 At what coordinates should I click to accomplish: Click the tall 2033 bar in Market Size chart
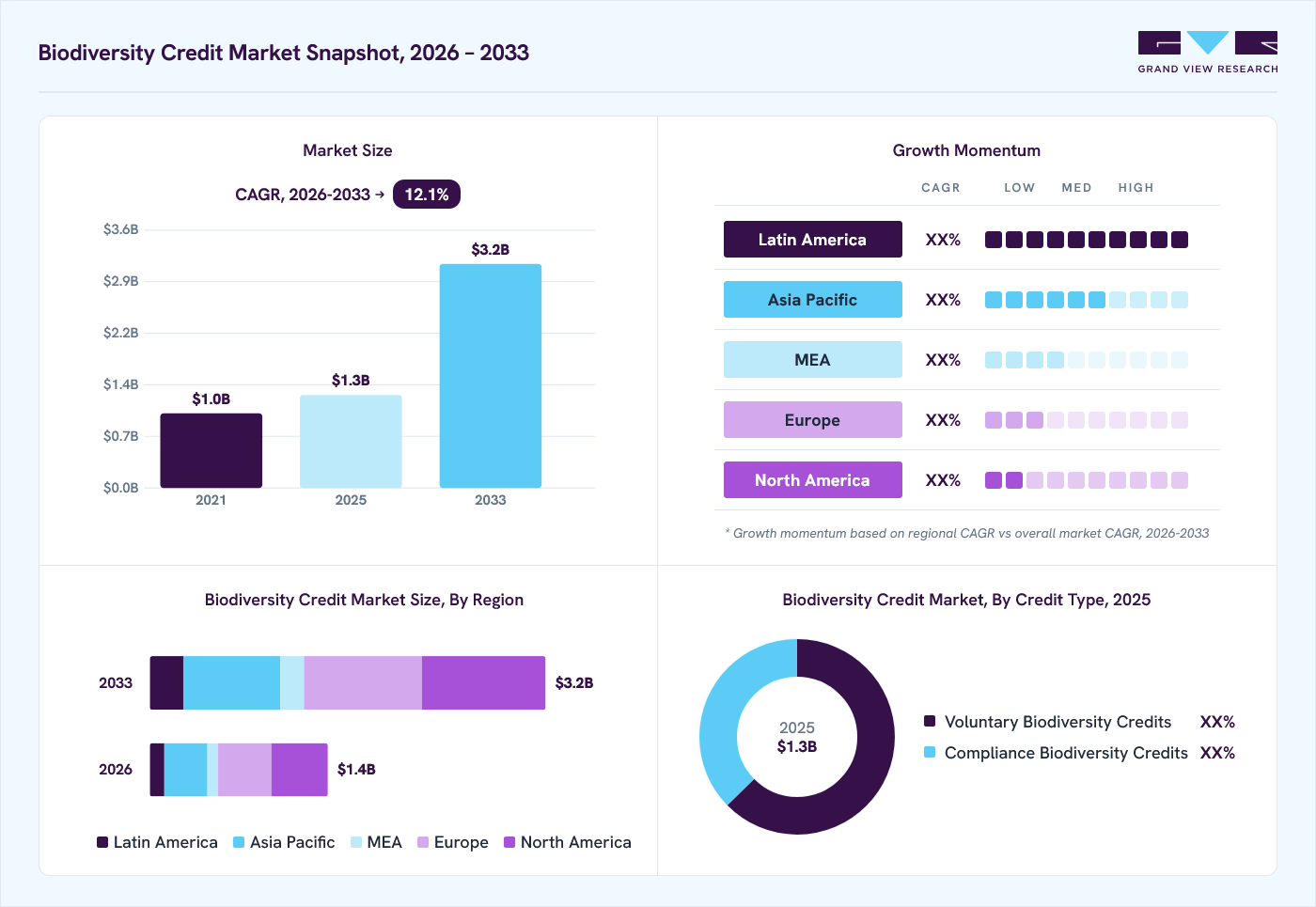pos(491,376)
